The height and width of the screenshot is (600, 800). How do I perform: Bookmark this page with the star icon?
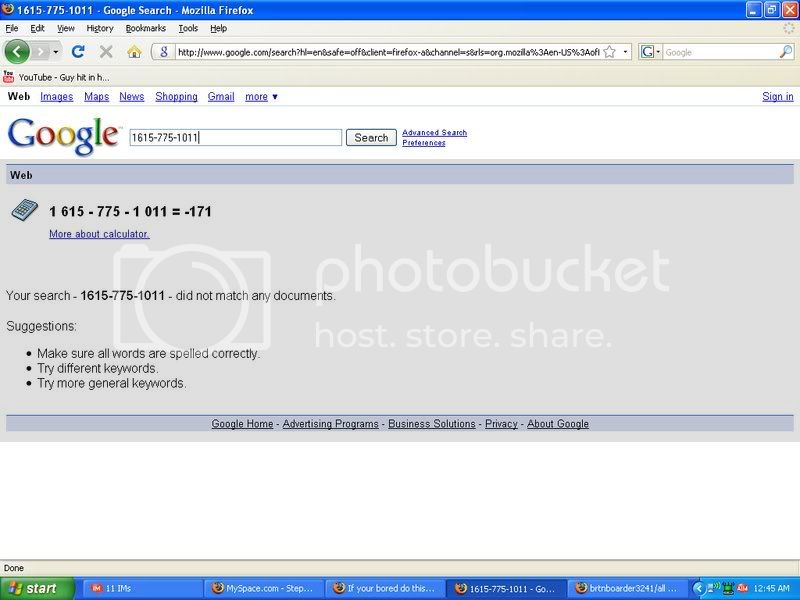tap(610, 52)
